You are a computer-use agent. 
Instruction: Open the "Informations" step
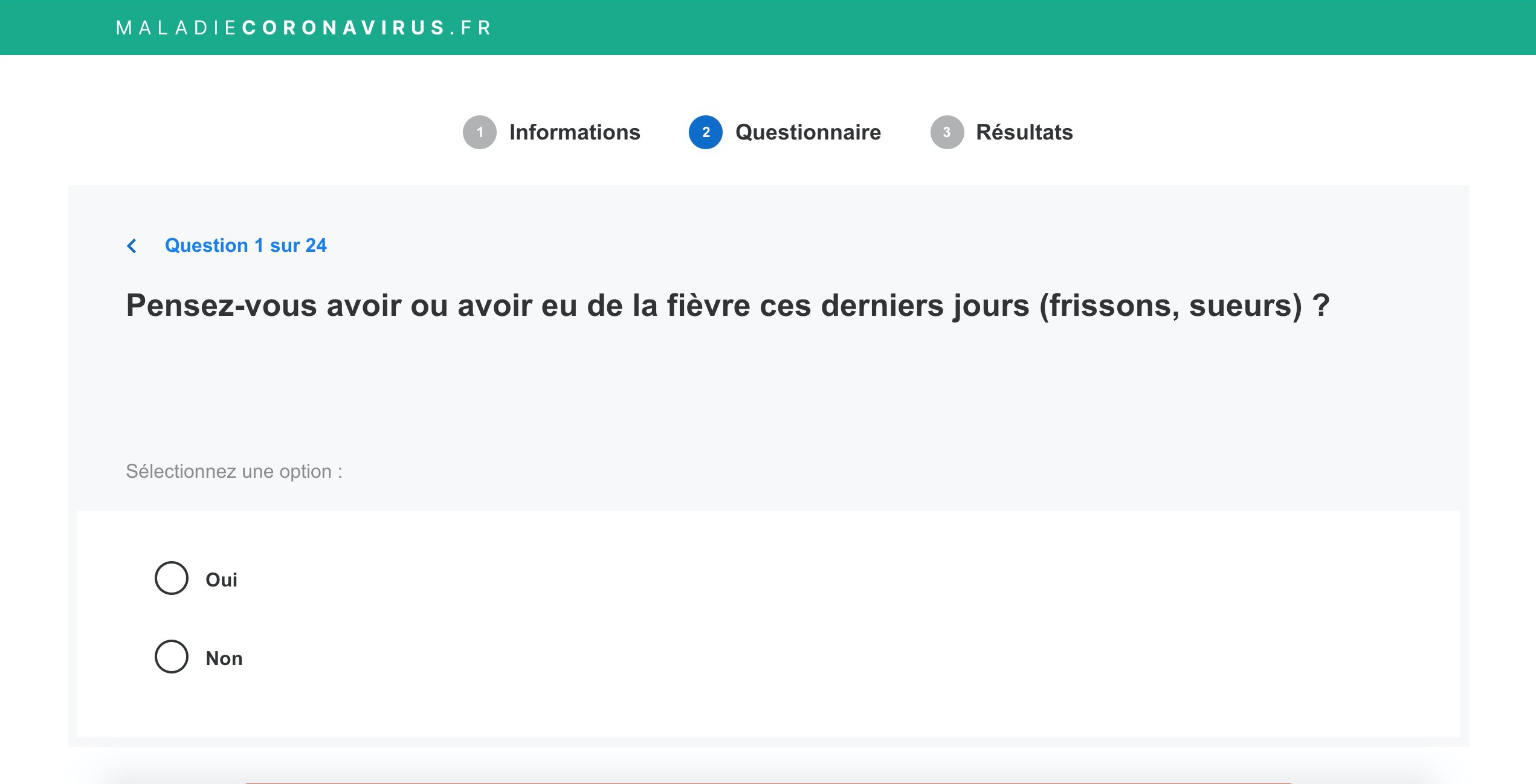coord(574,132)
